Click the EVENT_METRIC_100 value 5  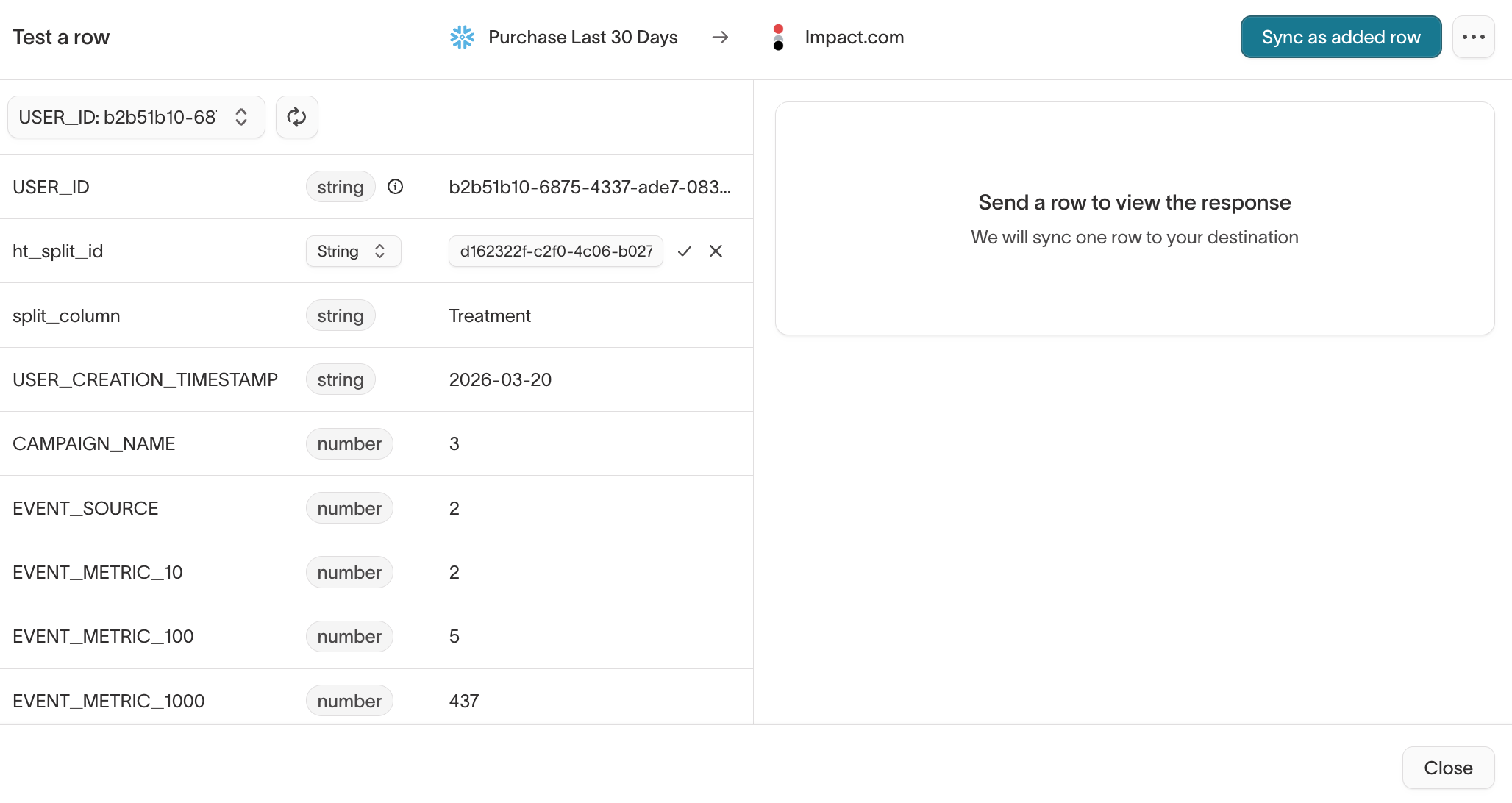click(454, 636)
